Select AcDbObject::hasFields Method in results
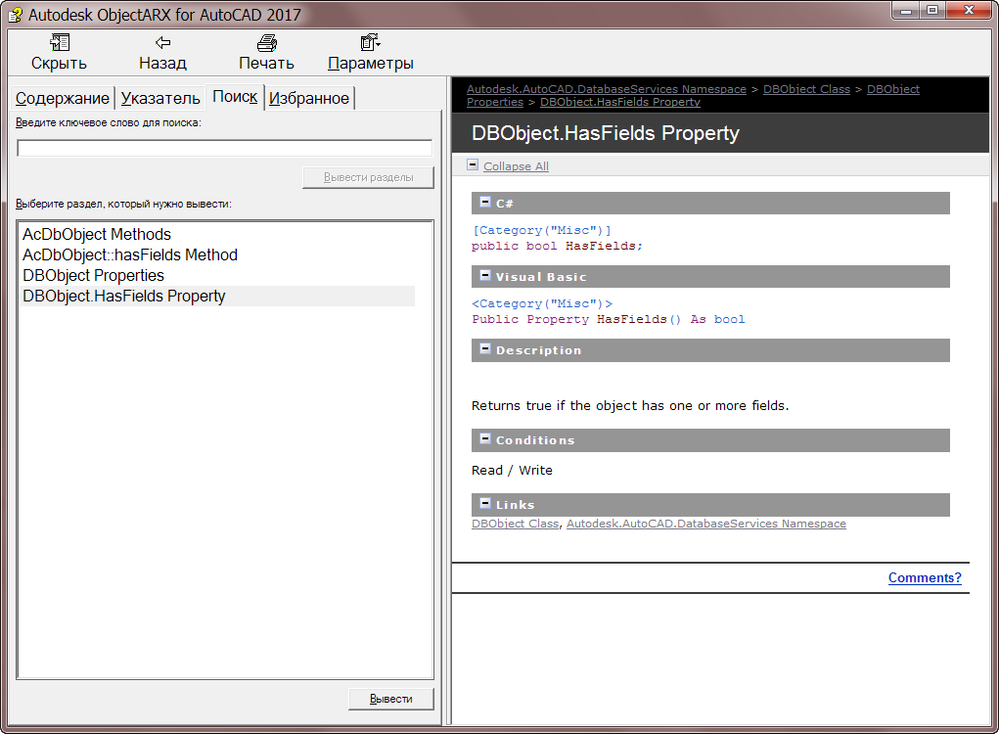 [130, 255]
